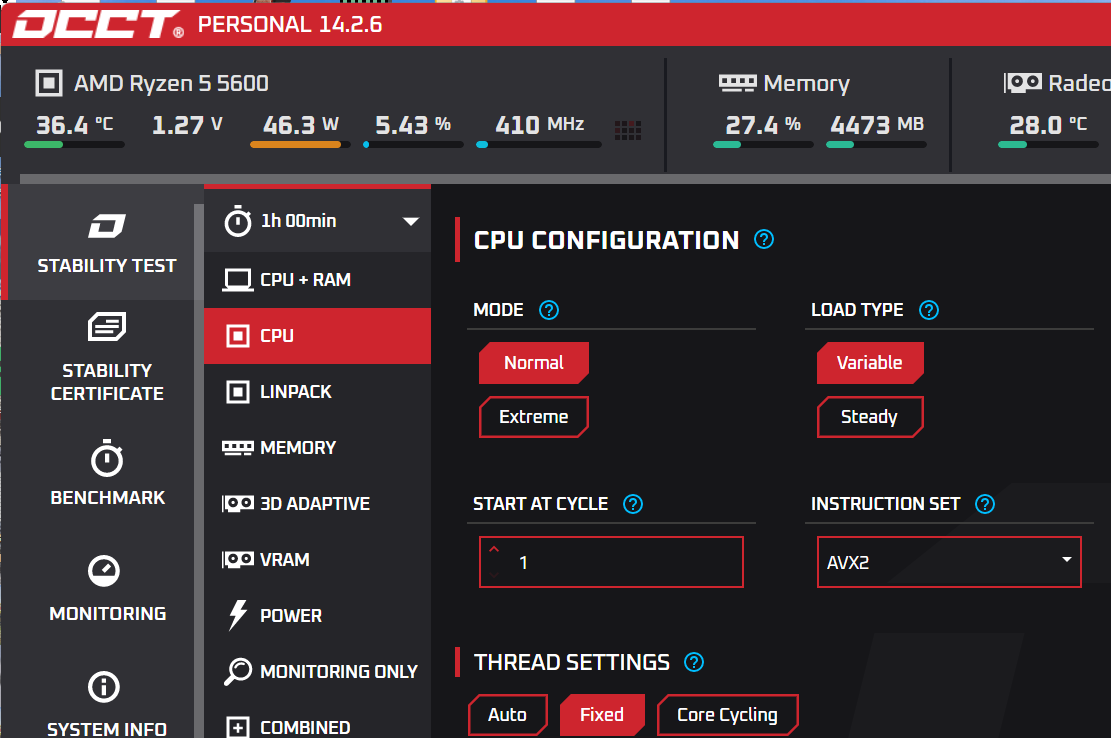Open the Benchmark section
The image size is (1111, 738).
tap(106, 473)
